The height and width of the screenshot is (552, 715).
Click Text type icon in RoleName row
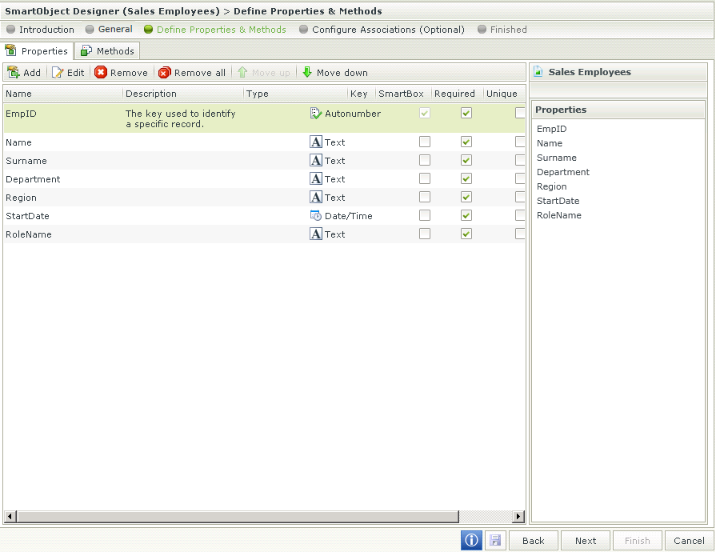pyautogui.click(x=316, y=234)
